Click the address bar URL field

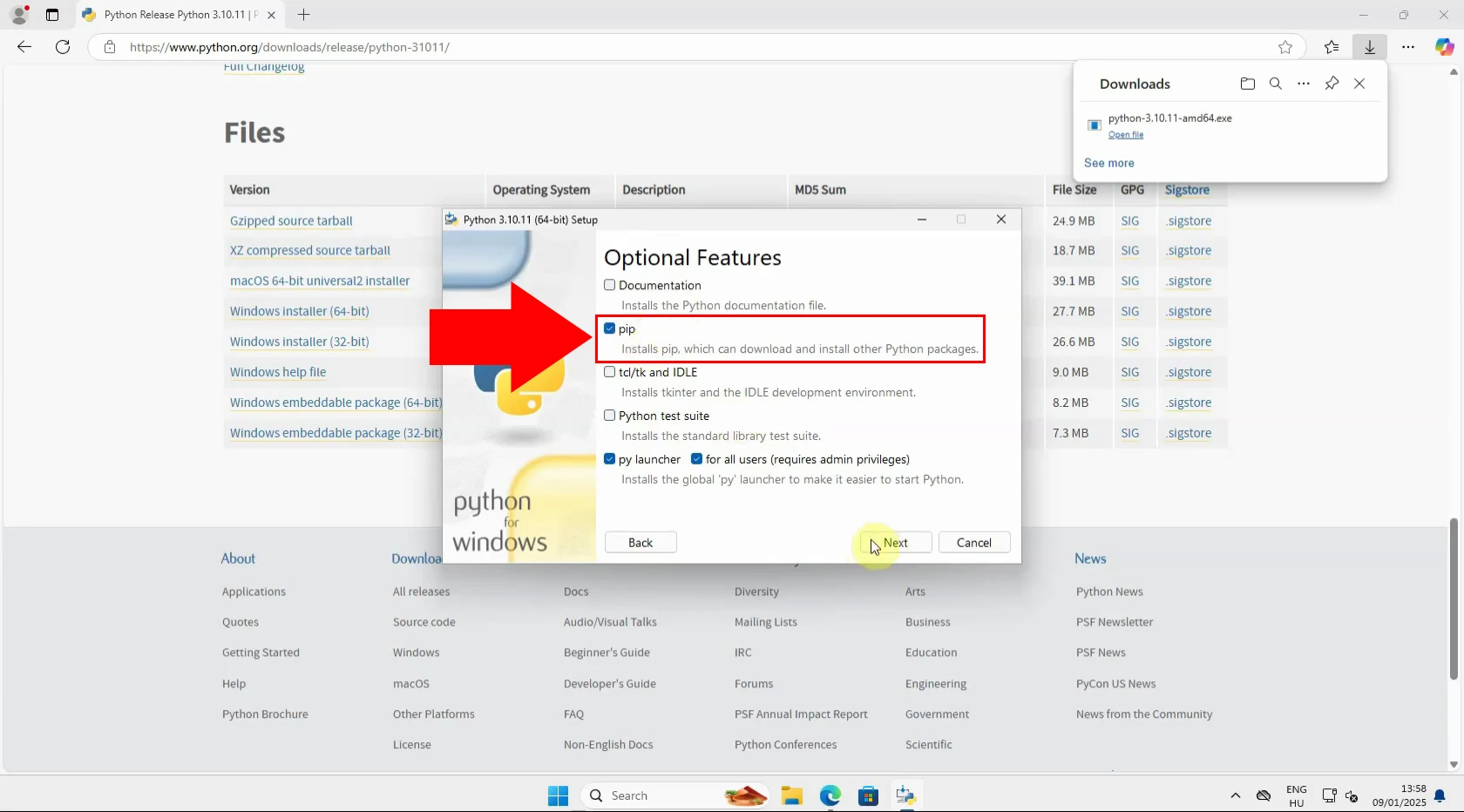[697, 47]
